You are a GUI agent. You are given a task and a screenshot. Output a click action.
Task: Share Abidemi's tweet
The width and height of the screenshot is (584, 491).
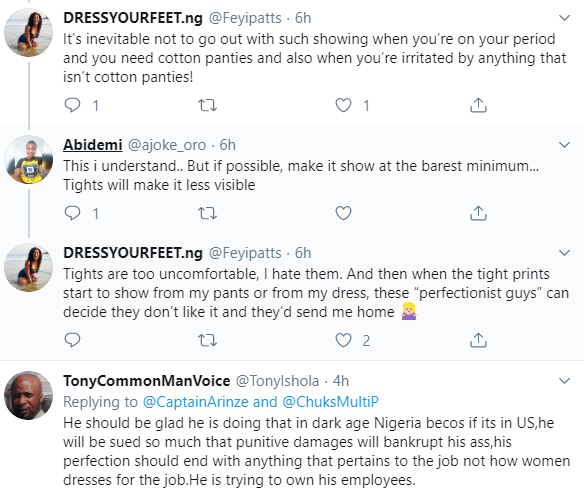[478, 213]
